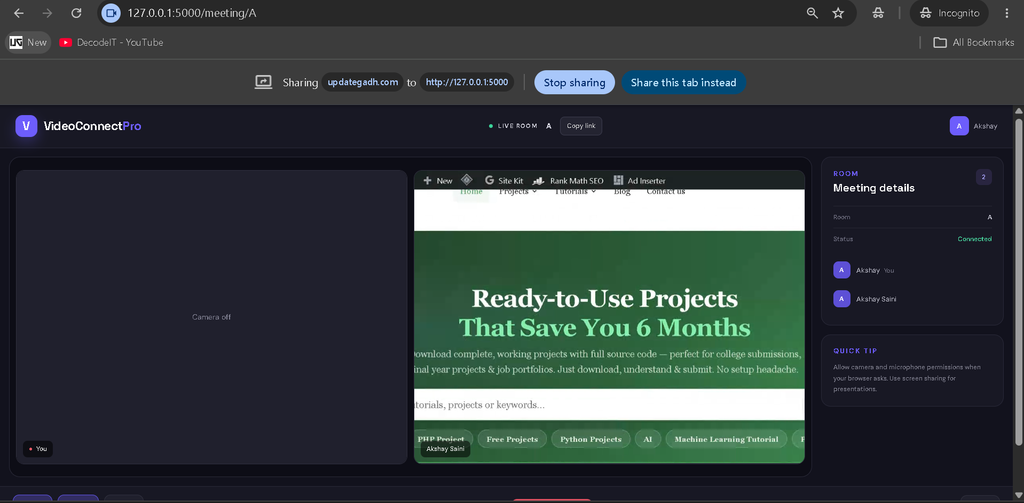Click the page vertical scrollbar
Image resolution: width=1024 pixels, height=503 pixels.
(x=1018, y=282)
